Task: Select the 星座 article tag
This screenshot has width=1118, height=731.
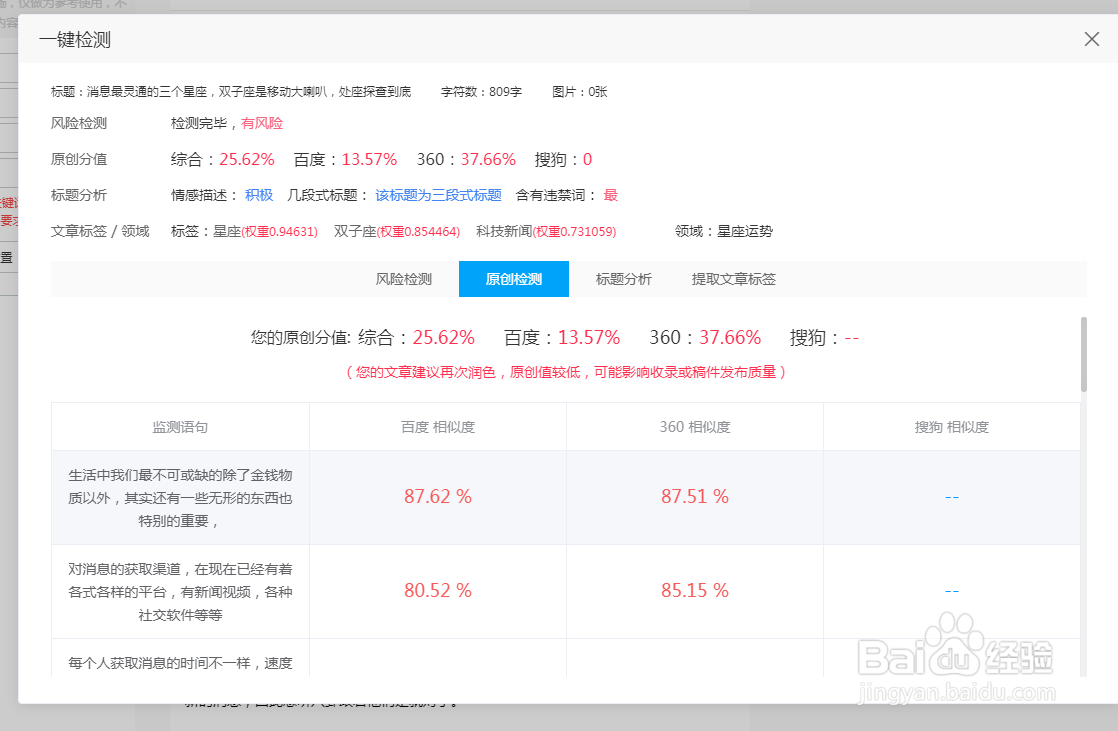Action: tap(226, 230)
